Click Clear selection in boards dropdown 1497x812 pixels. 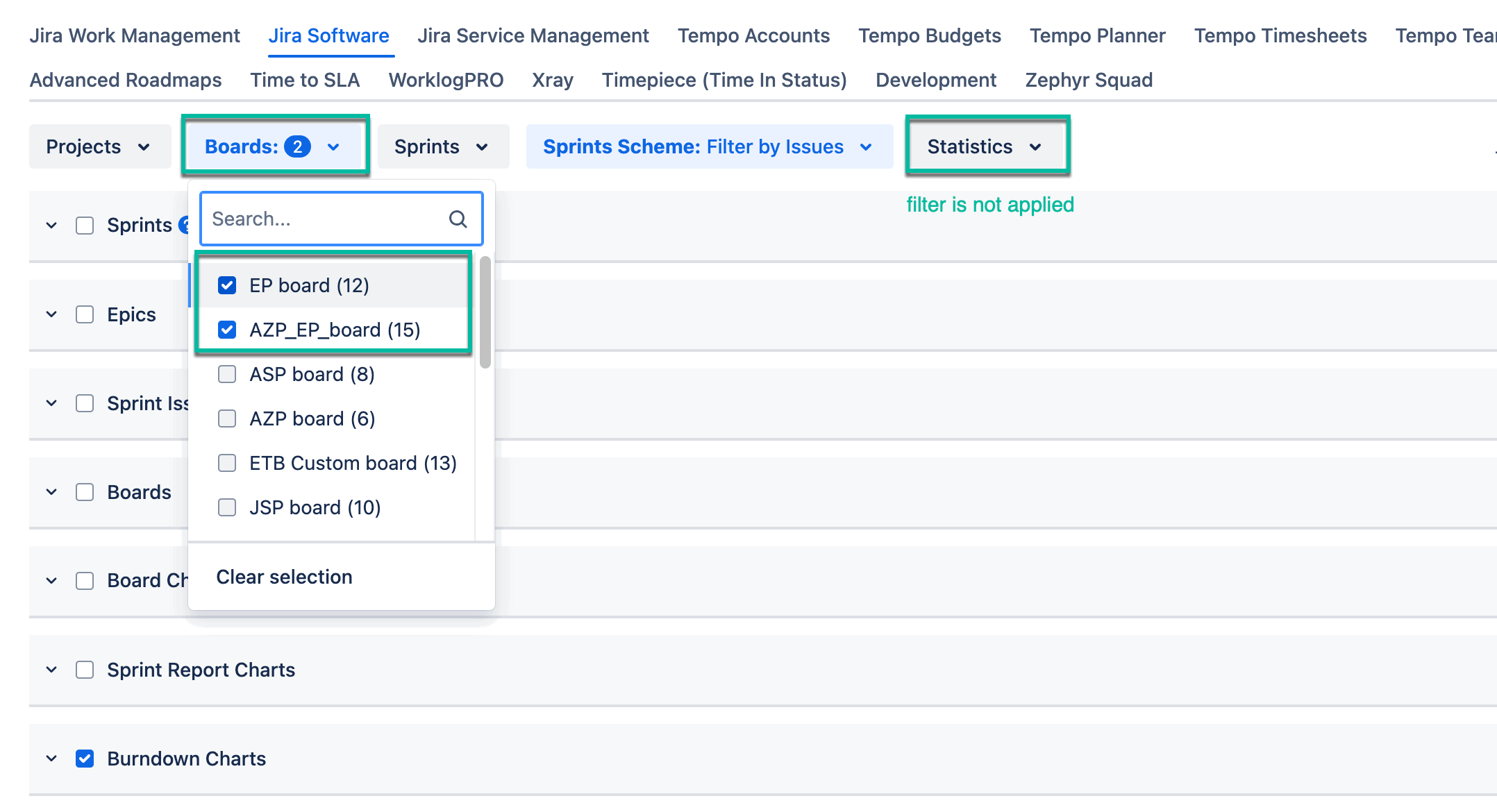pyautogui.click(x=284, y=577)
